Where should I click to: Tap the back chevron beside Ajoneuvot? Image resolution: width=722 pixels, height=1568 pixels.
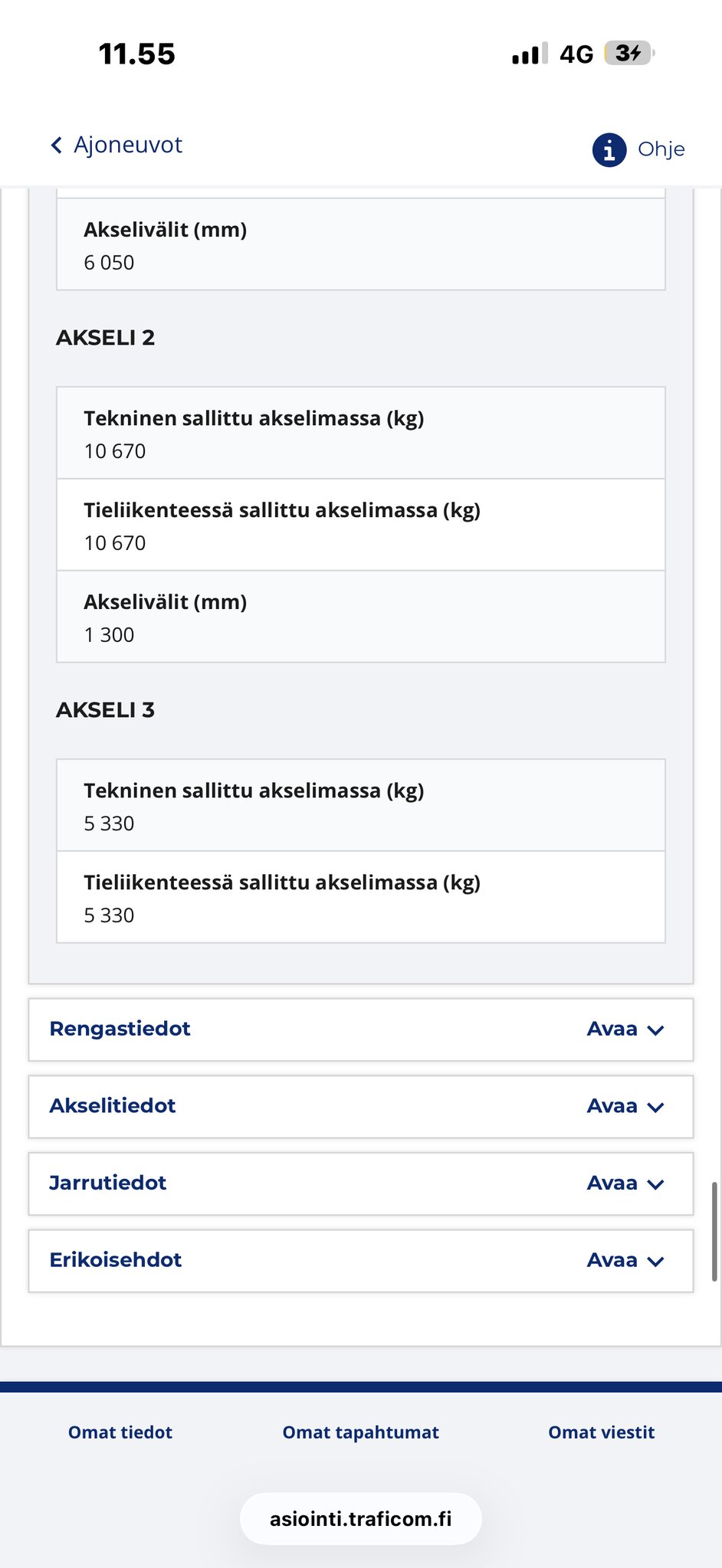point(56,146)
